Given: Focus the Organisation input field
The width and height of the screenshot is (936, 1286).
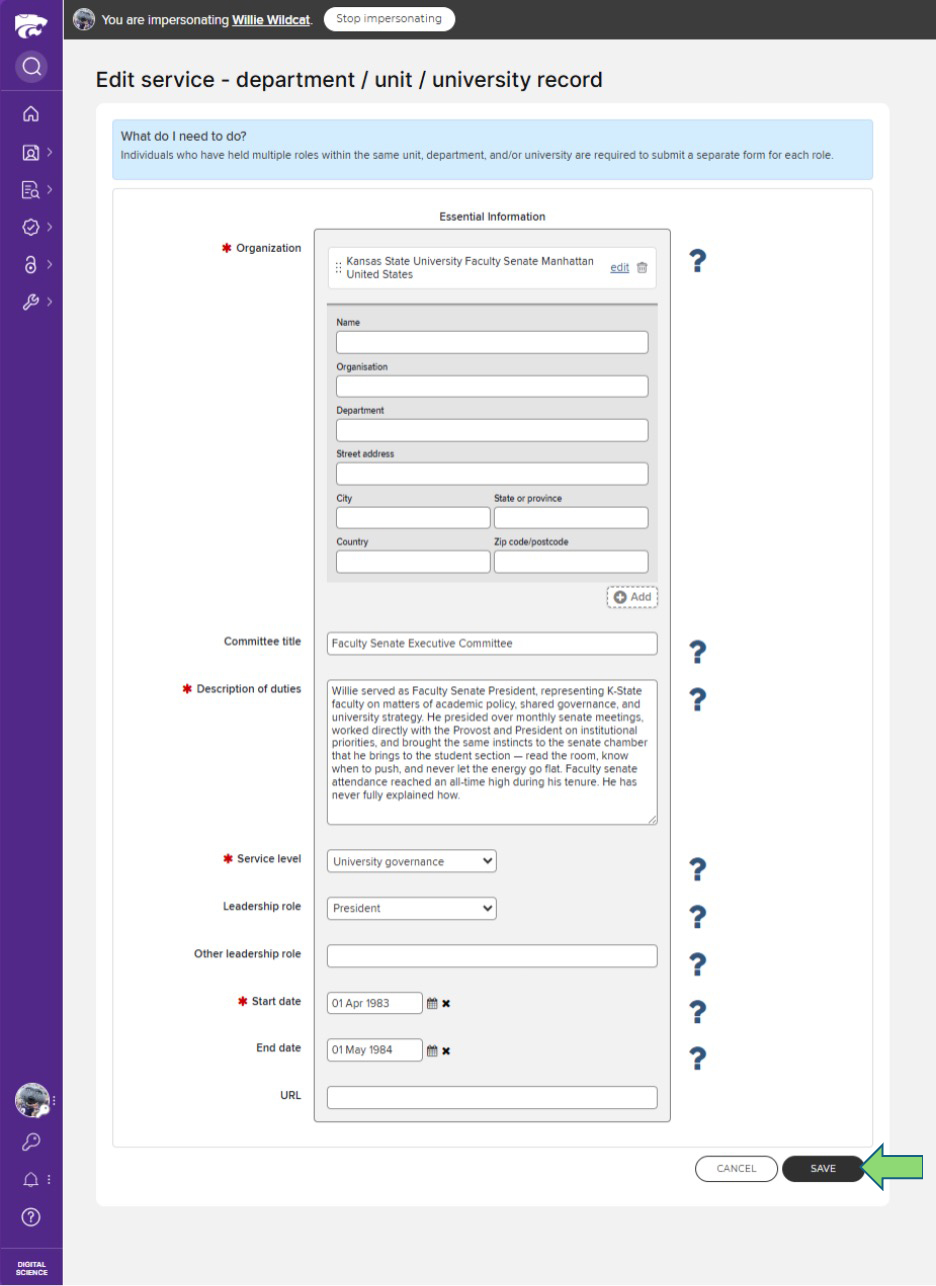Looking at the screenshot, I should pos(492,386).
